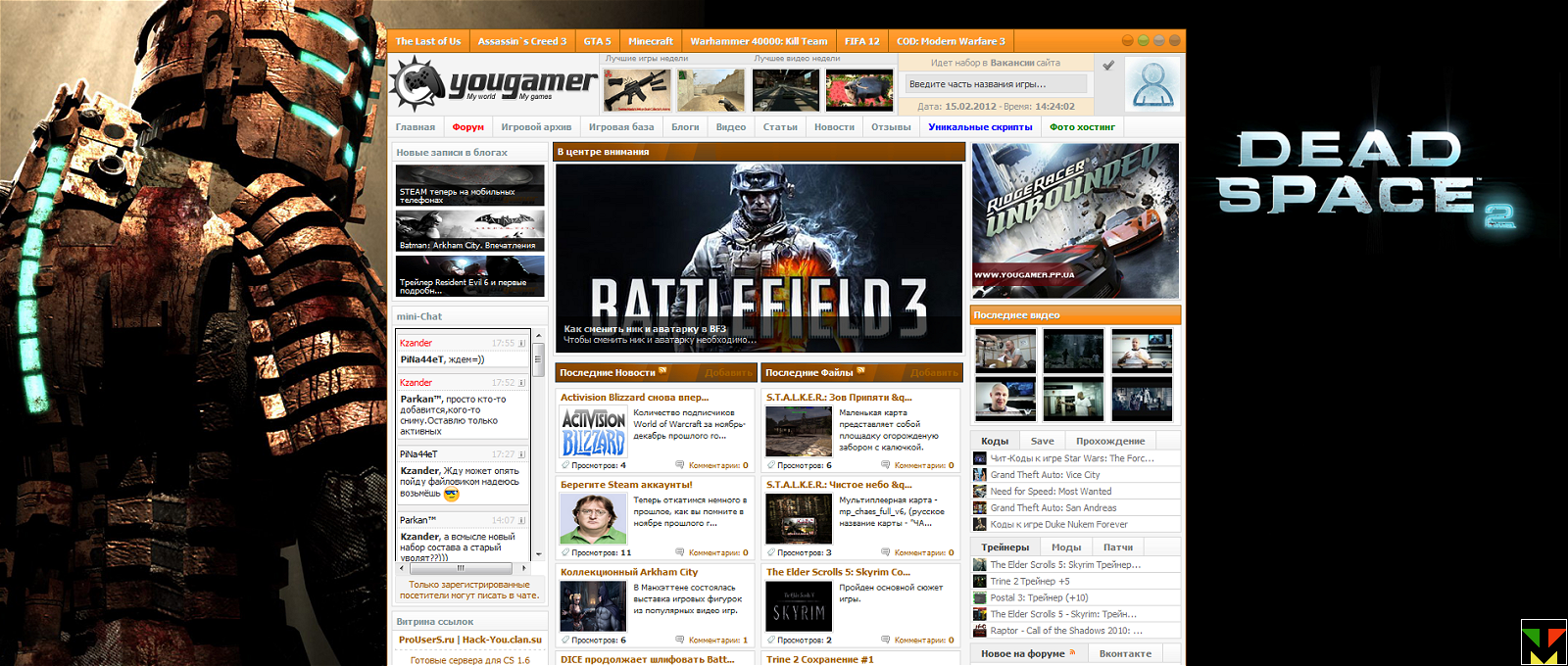Open Игровой архив menu item
The width and height of the screenshot is (1568, 666).
click(536, 127)
